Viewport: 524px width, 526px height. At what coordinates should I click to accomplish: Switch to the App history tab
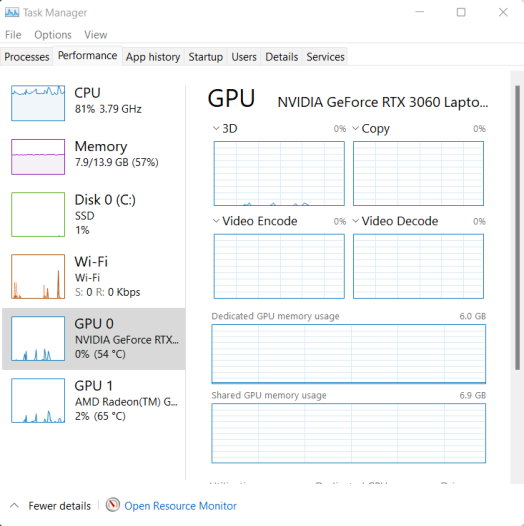coord(153,57)
